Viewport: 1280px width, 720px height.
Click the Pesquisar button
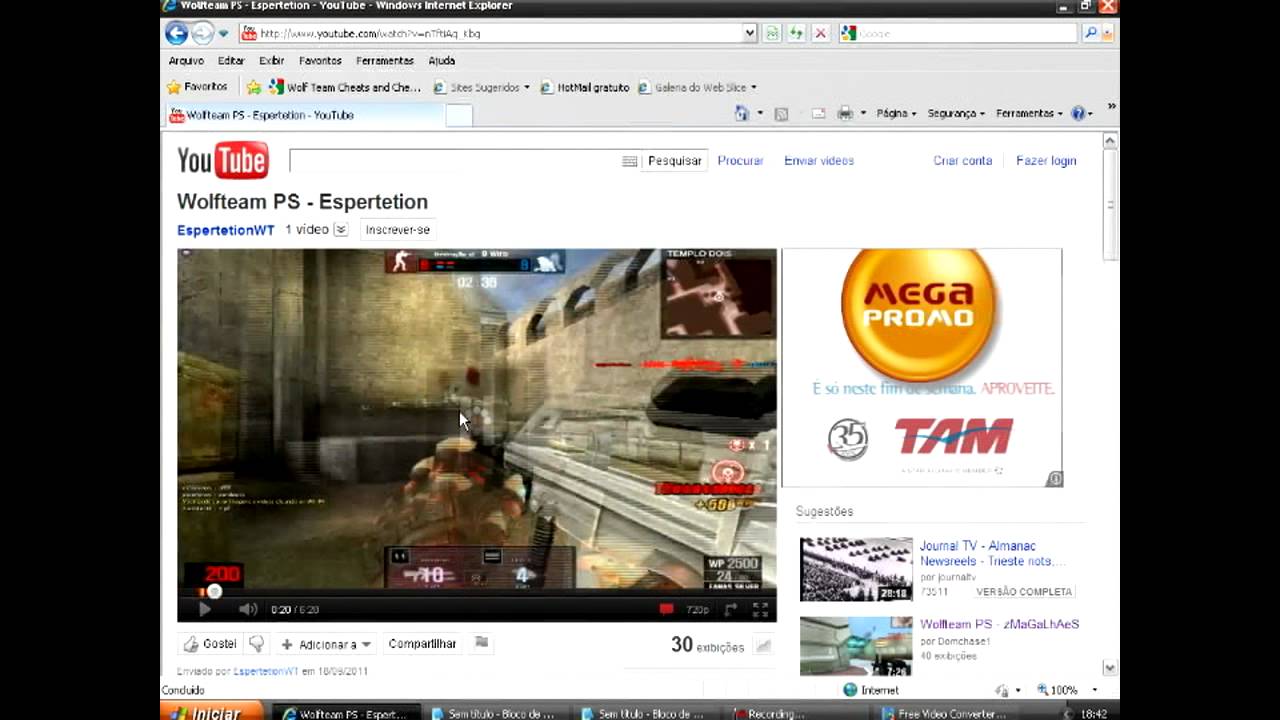674,160
